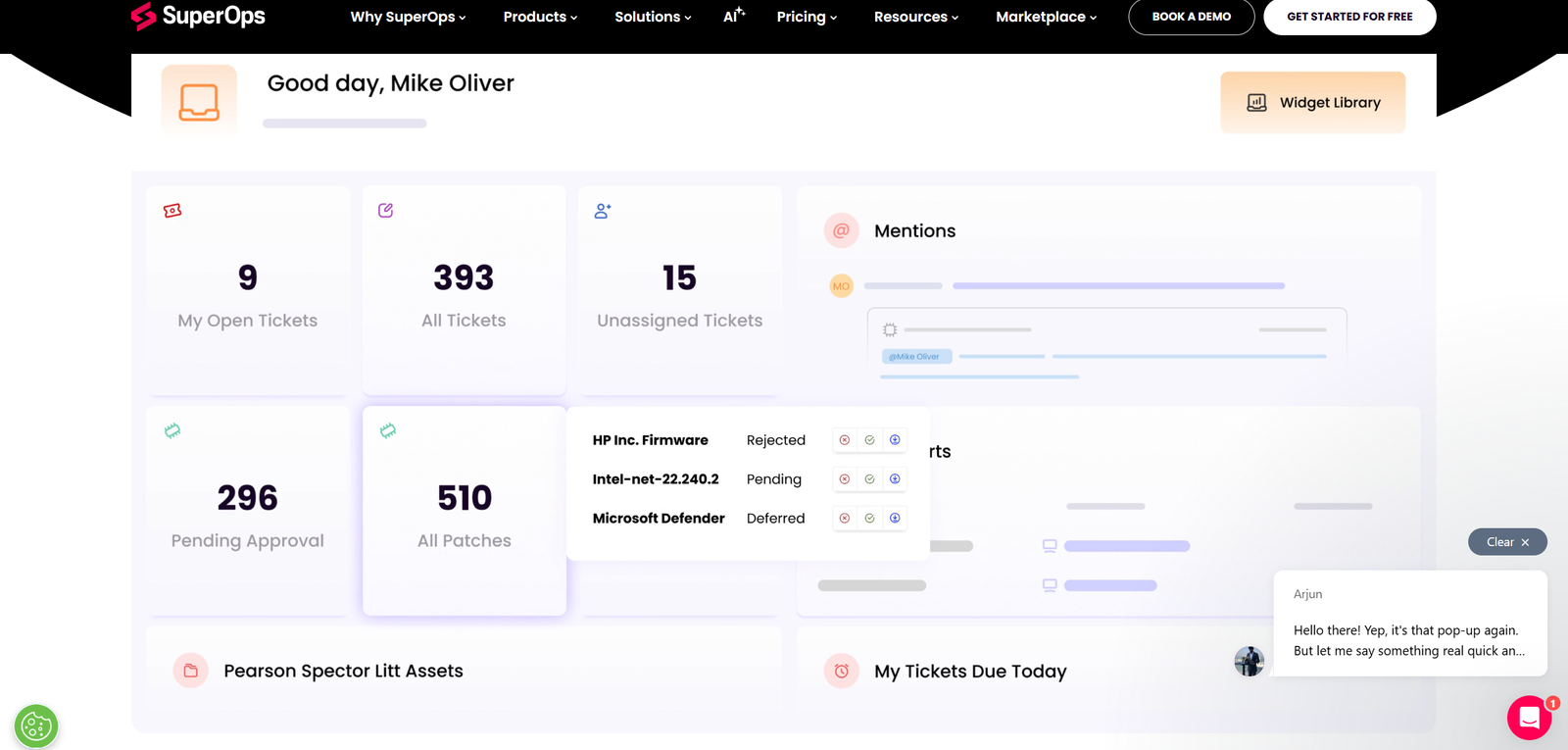The width and height of the screenshot is (1568, 750).
Task: Click the Deferred status text
Action: click(x=775, y=518)
